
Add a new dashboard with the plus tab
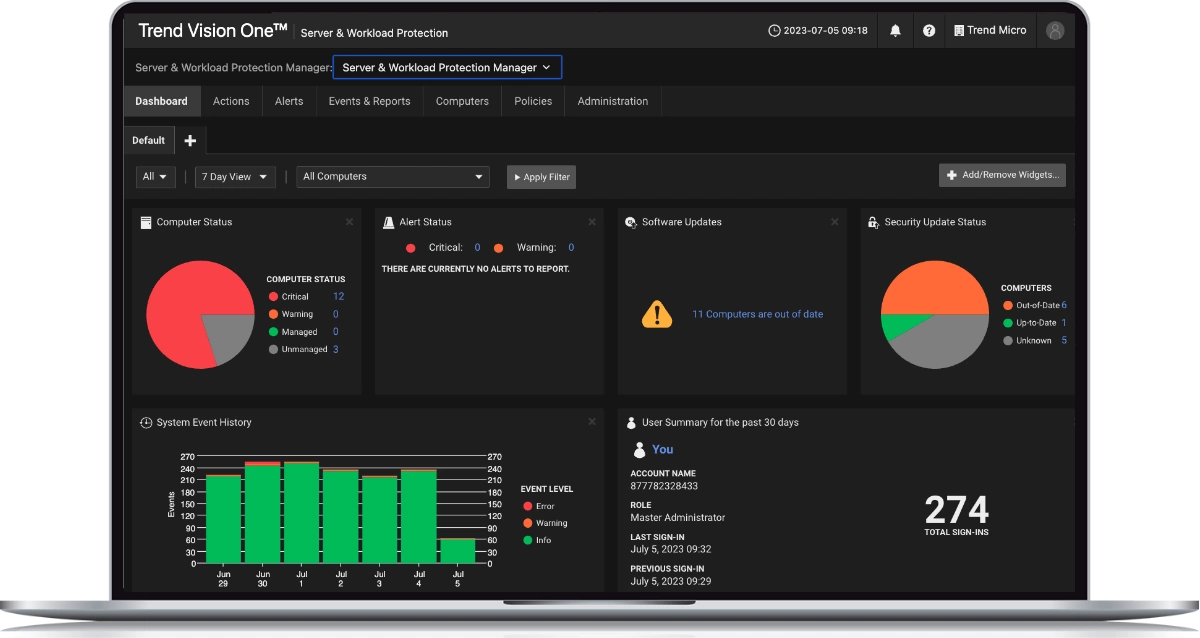coord(190,140)
